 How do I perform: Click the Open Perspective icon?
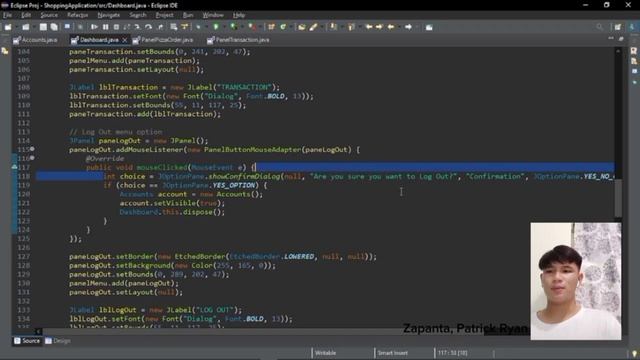pyautogui.click(x=618, y=27)
